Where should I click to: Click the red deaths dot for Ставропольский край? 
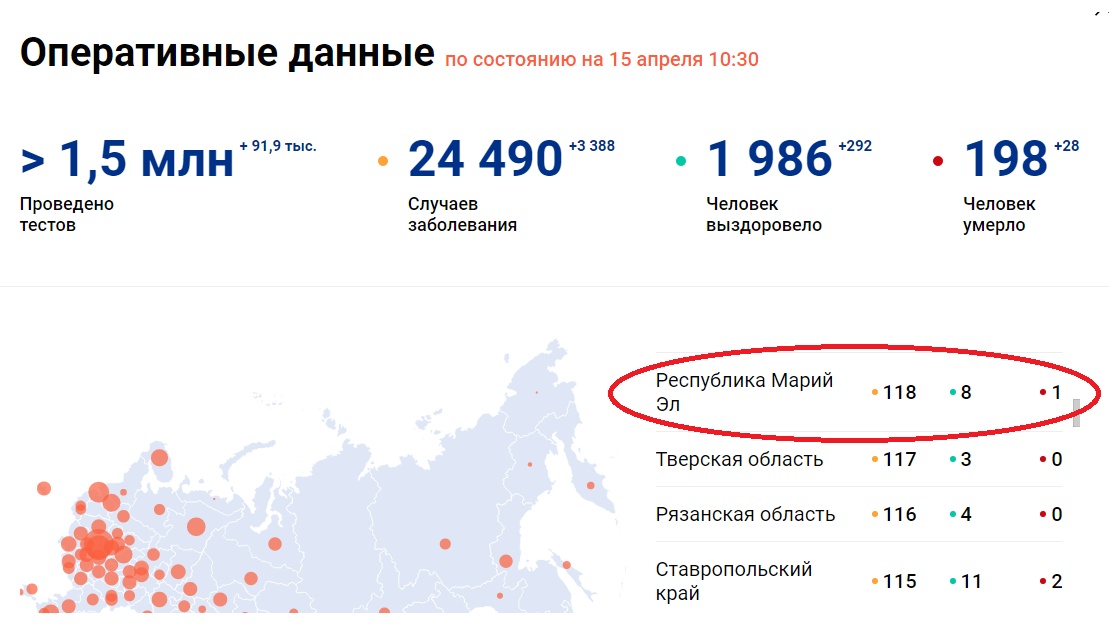[x=1044, y=580]
